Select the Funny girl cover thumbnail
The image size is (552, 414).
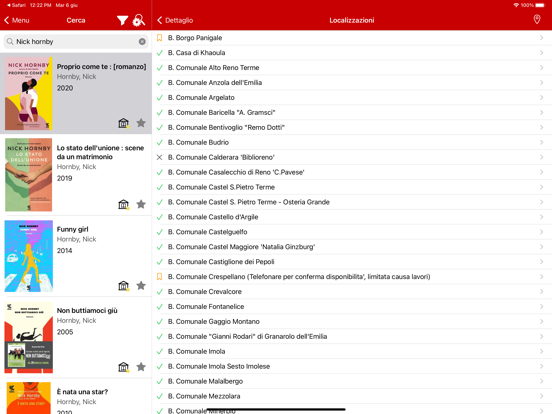coord(29,256)
